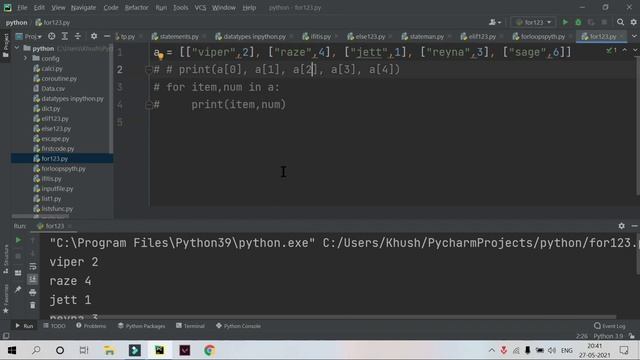
Task: Click restore layout icon in Run panel
Action: coord(18,273)
